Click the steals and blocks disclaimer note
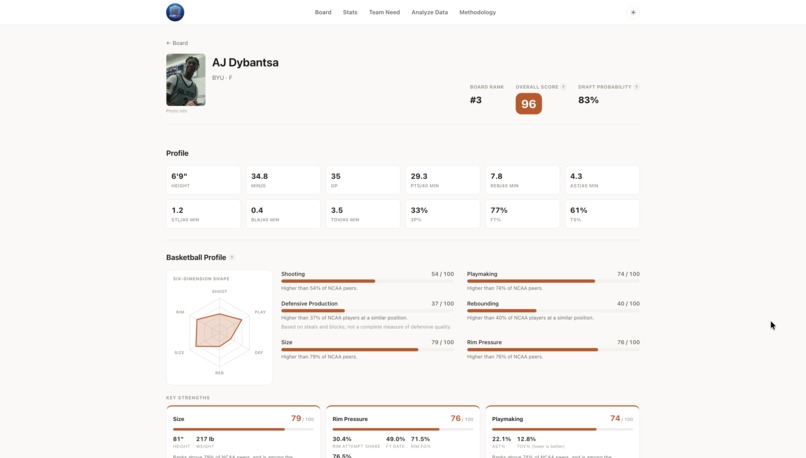This screenshot has width=806, height=458. [x=366, y=327]
